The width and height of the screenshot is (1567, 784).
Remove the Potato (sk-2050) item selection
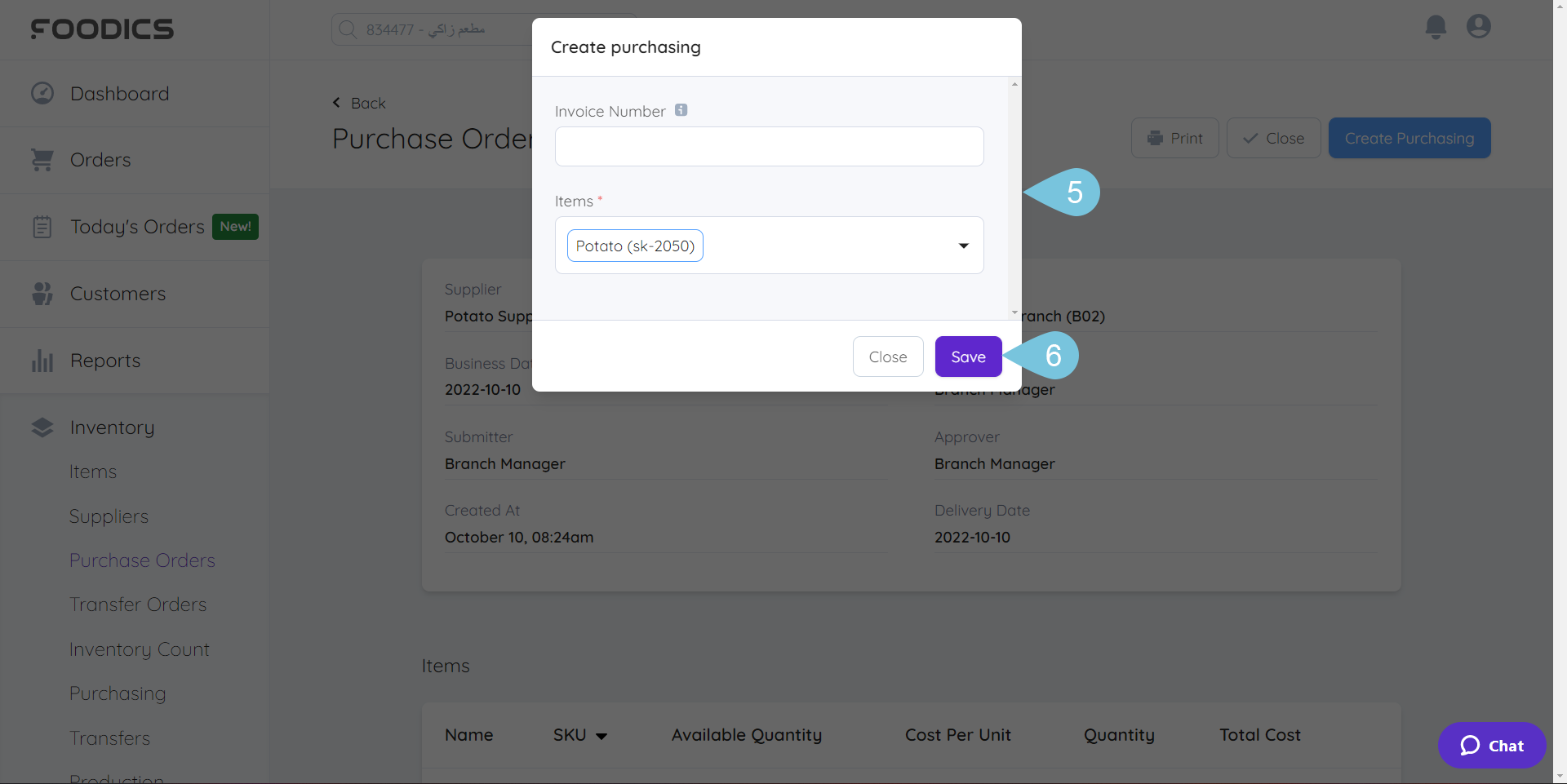pos(634,245)
